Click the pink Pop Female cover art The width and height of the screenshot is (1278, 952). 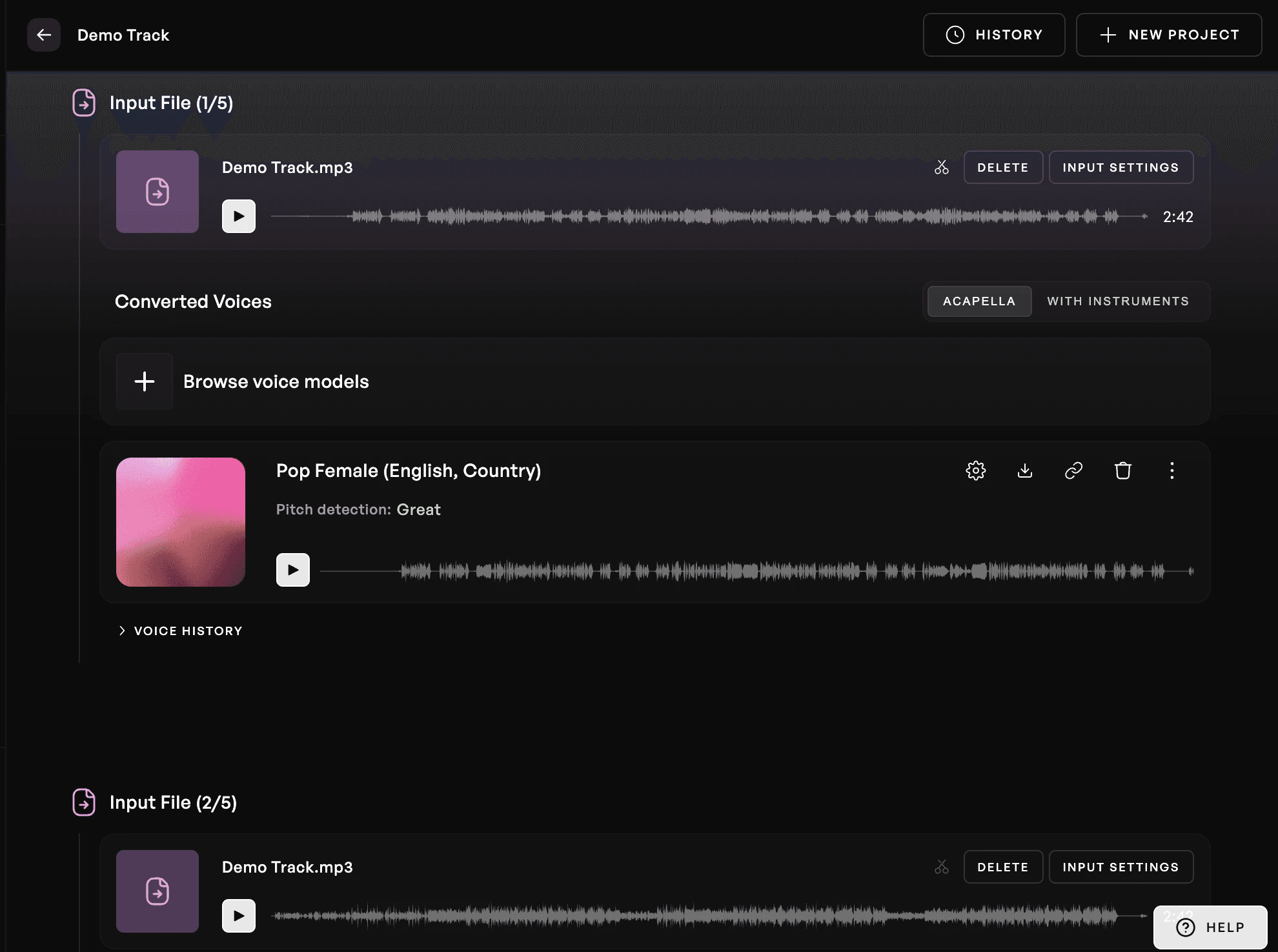click(181, 522)
